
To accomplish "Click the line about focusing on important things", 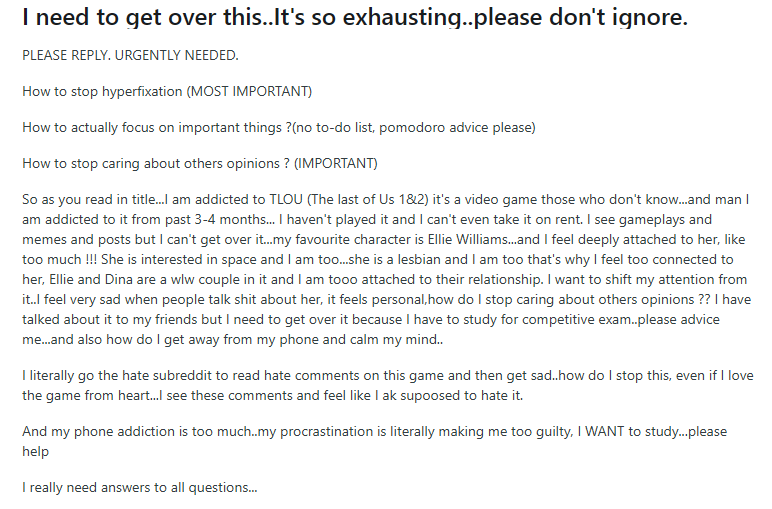I will [279, 128].
